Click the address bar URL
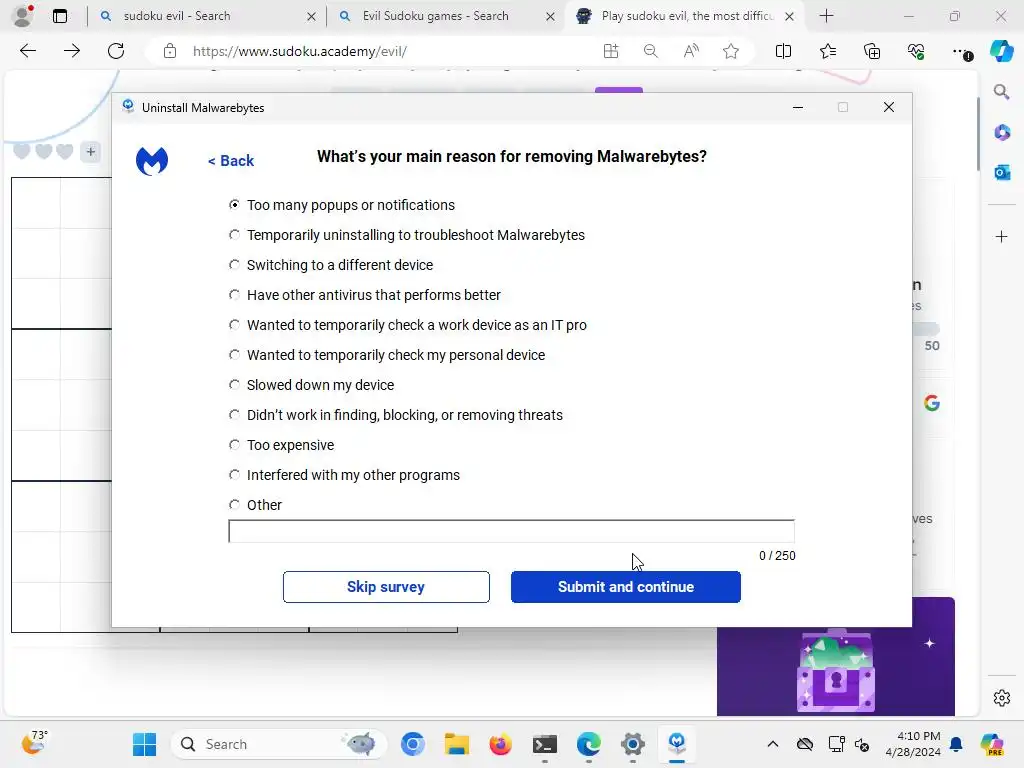This screenshot has height=768, width=1024. [300, 52]
